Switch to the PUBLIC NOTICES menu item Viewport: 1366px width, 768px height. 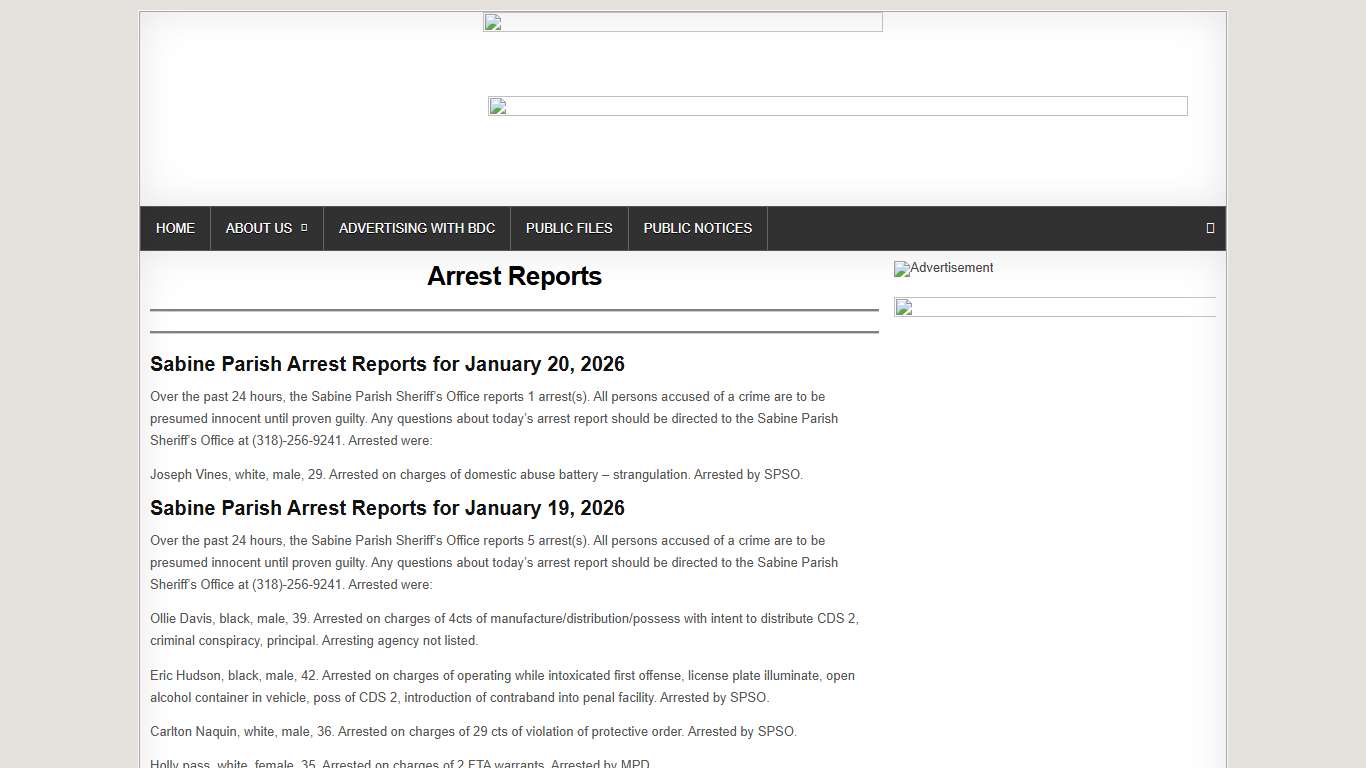tap(697, 228)
